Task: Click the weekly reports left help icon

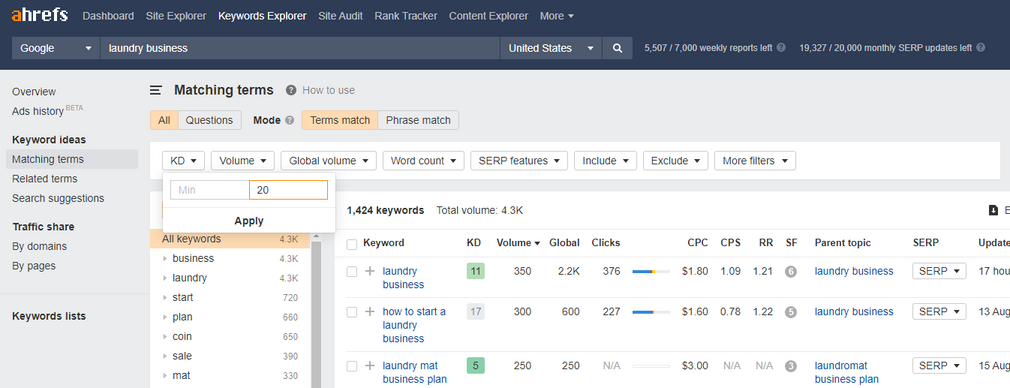Action: [x=781, y=48]
